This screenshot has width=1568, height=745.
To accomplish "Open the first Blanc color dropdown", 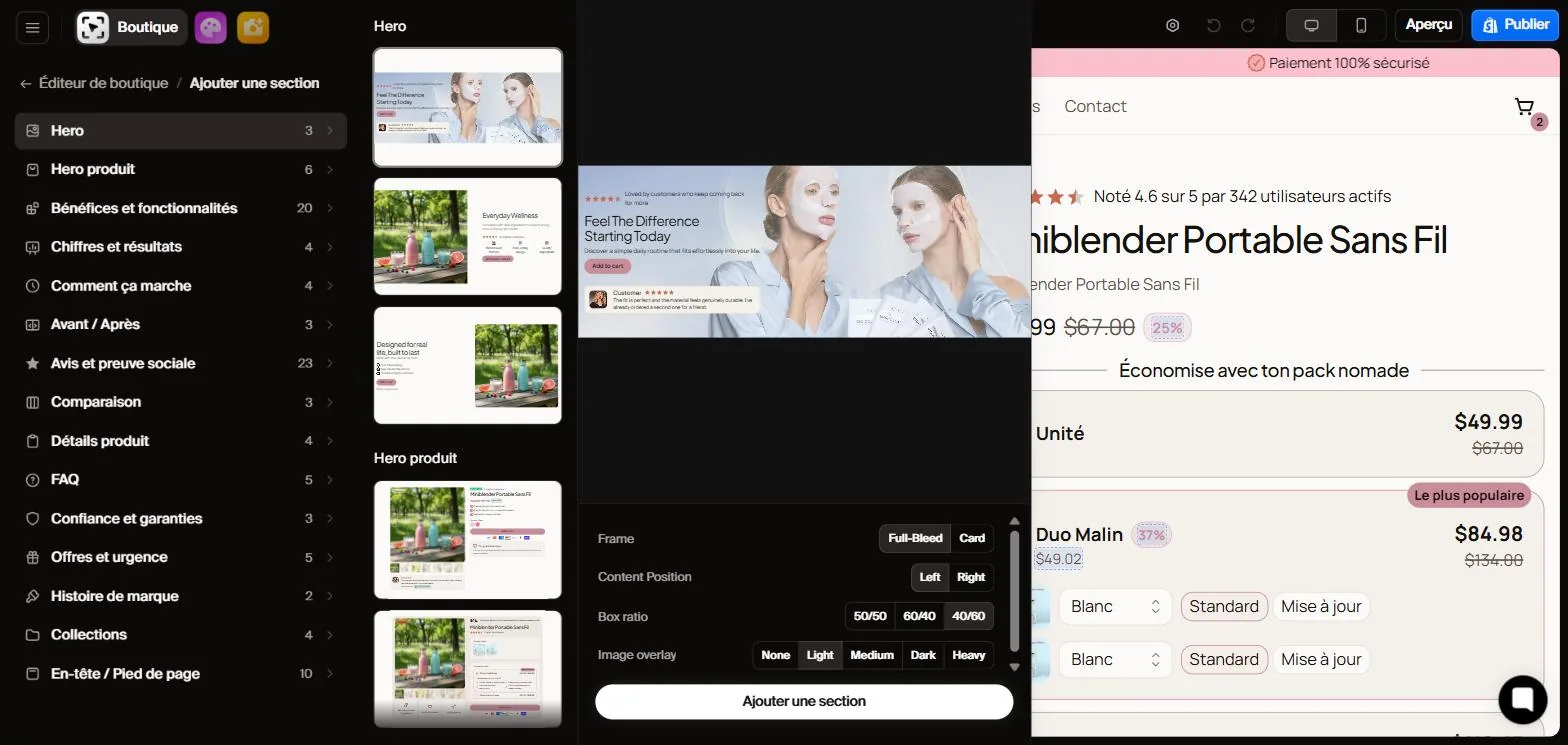I will [x=1116, y=607].
